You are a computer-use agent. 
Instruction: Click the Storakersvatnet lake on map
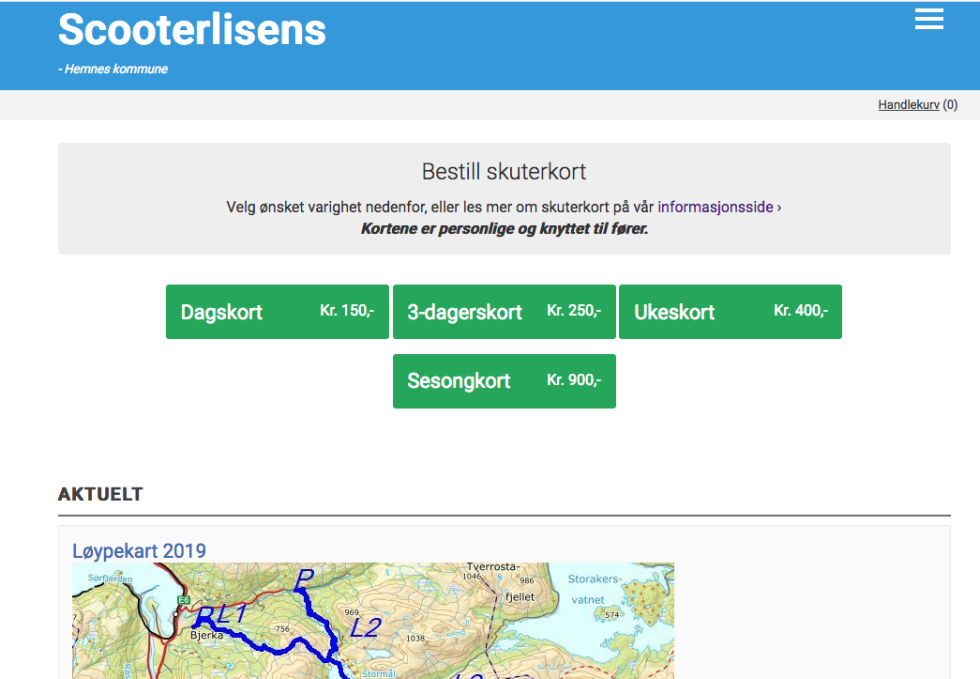(x=594, y=586)
